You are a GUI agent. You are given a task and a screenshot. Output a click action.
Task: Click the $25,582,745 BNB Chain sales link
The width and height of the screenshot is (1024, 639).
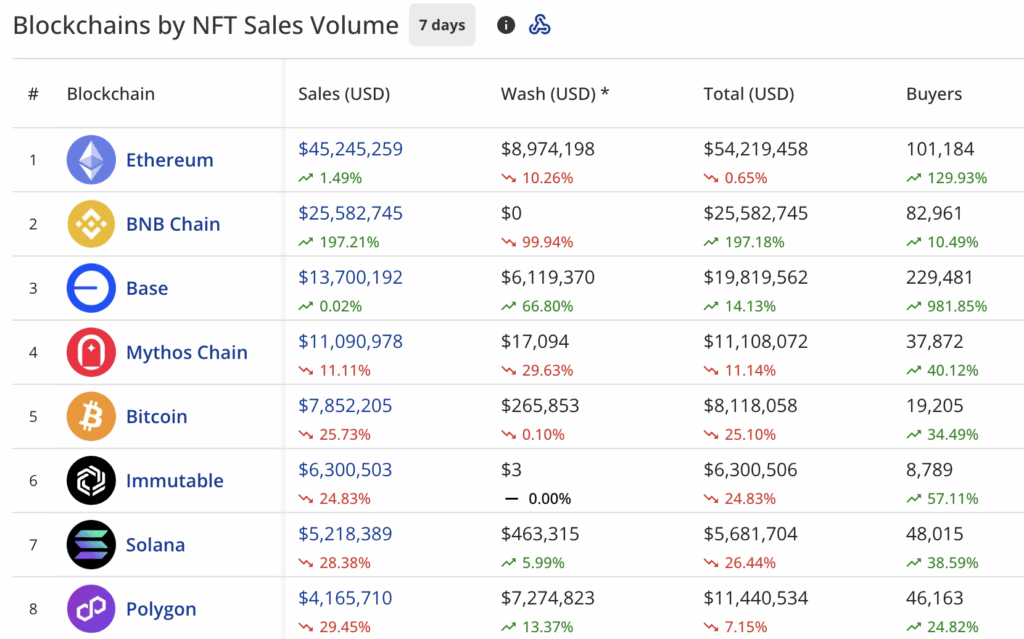(350, 212)
